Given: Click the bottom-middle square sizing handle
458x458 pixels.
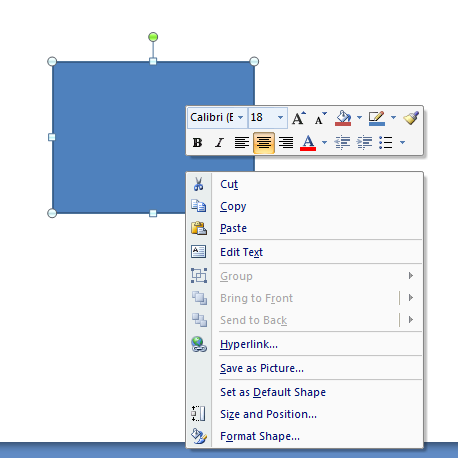Looking at the screenshot, I should coord(153,213).
